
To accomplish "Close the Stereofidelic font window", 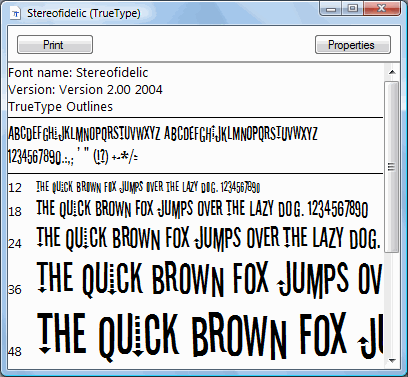I will (382, 9).
